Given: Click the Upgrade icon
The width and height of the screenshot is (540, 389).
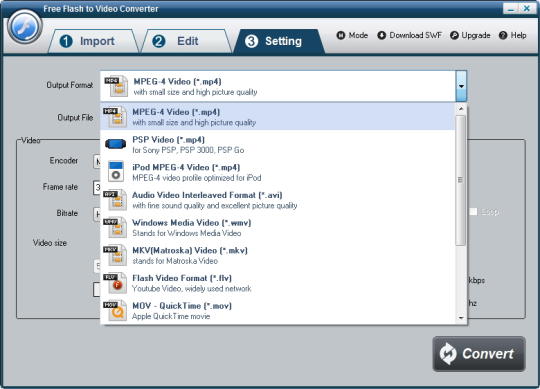Looking at the screenshot, I should tap(454, 35).
